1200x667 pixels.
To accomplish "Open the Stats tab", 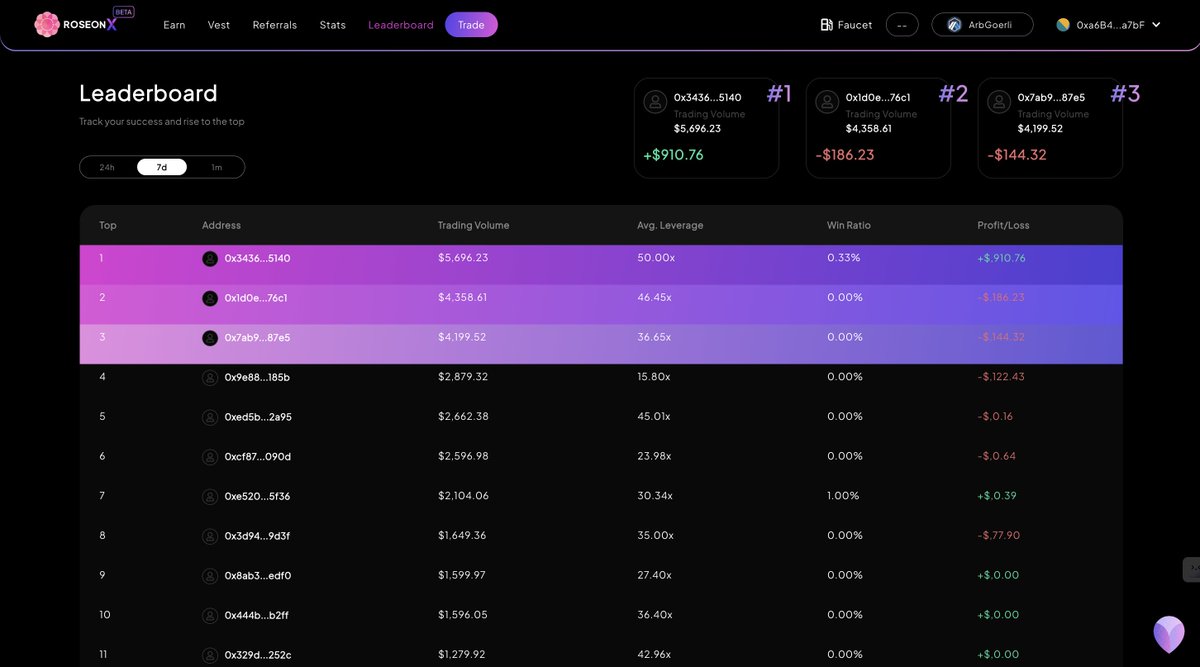I will pos(332,24).
